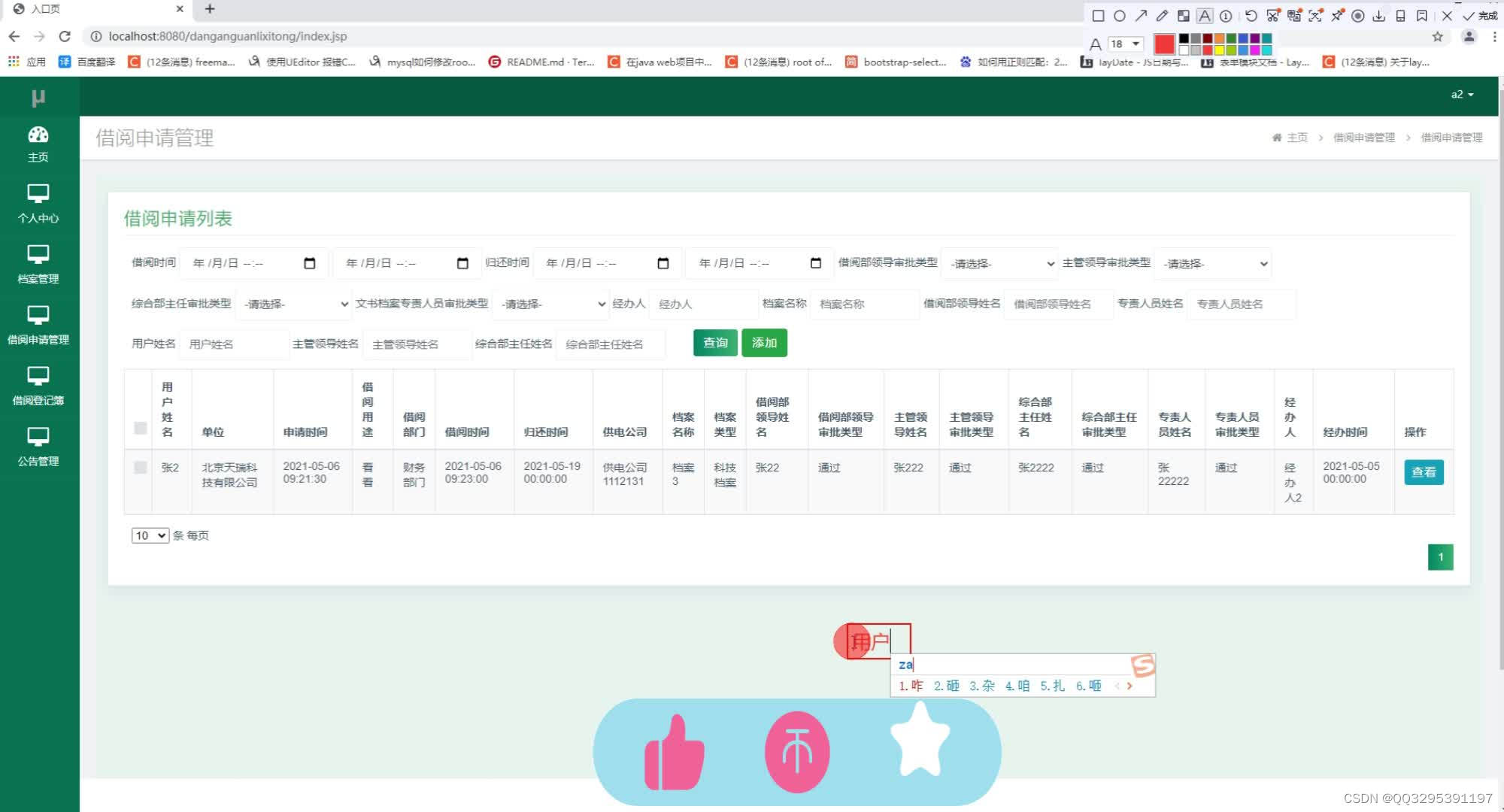Click the pink thumbs-up like icon
Image resolution: width=1504 pixels, height=812 pixels.
[675, 753]
